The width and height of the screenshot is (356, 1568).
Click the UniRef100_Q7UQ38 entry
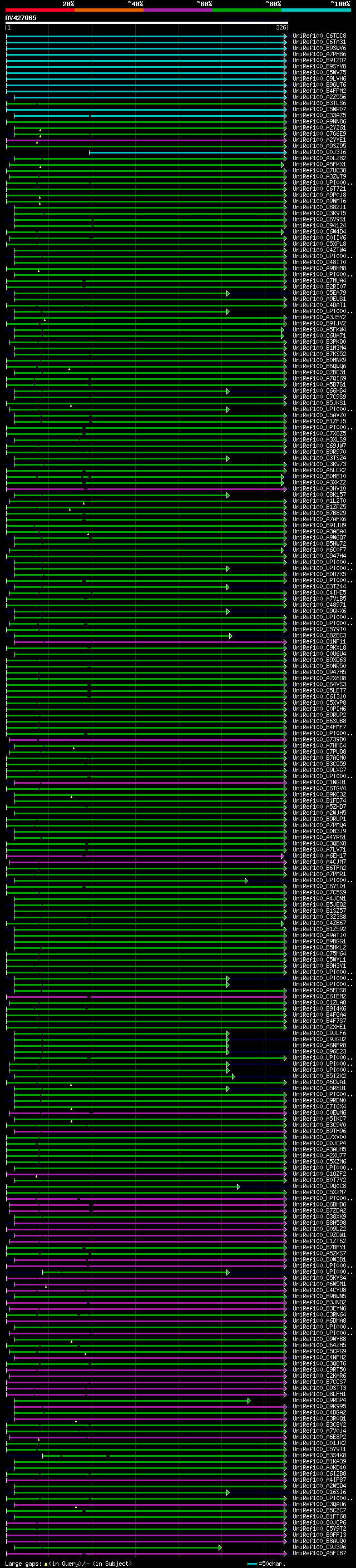click(319, 170)
